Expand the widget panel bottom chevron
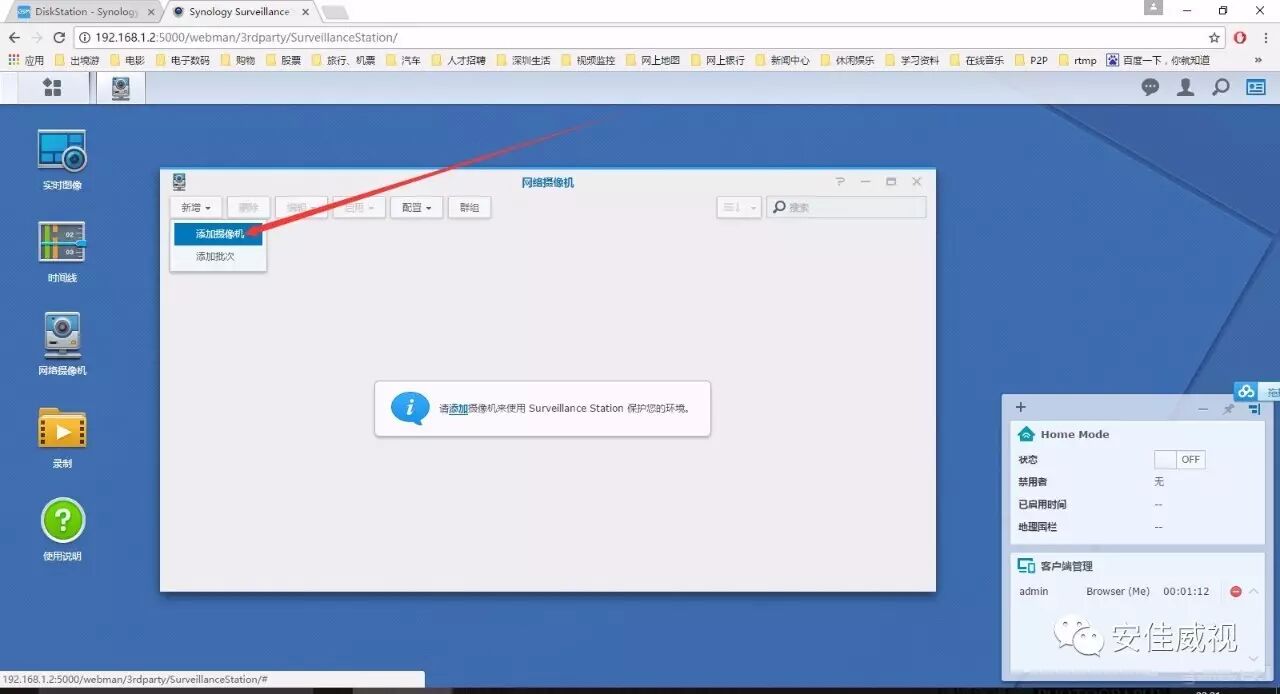This screenshot has height=694, width=1280. [x=1254, y=659]
